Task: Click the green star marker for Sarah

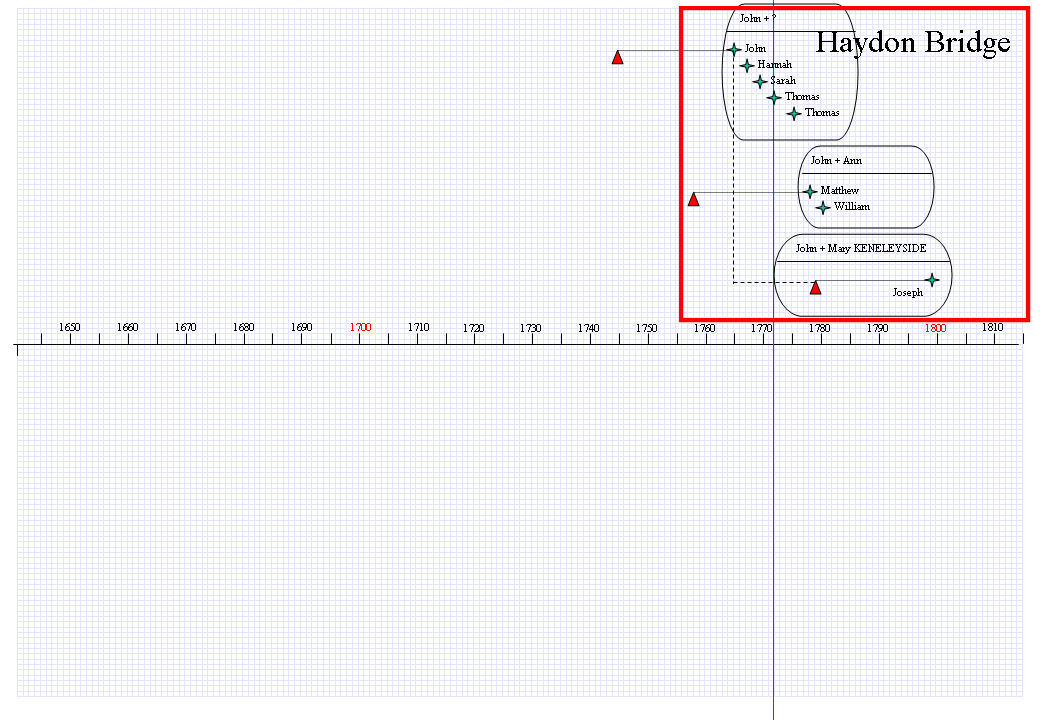Action: [x=760, y=82]
